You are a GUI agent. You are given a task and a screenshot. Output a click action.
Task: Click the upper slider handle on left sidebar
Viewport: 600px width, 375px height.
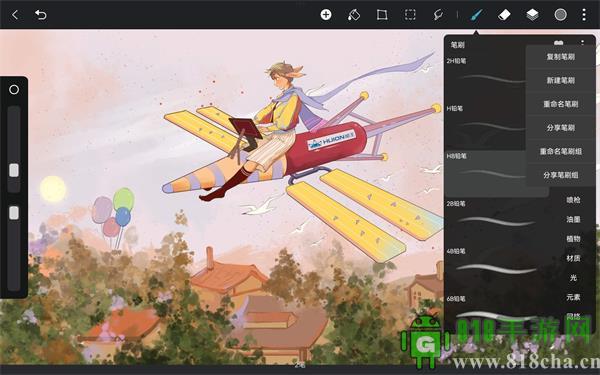coord(14,170)
